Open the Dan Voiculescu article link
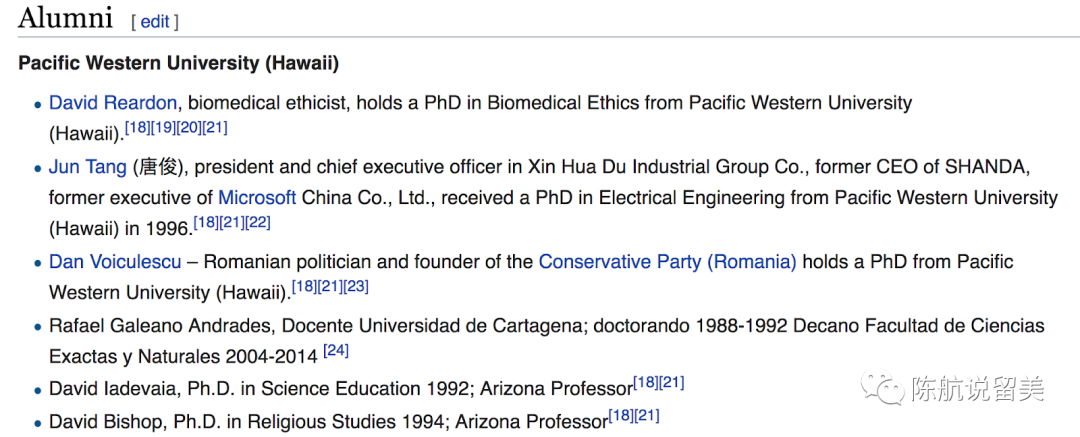The image size is (1080, 437). tap(115, 261)
